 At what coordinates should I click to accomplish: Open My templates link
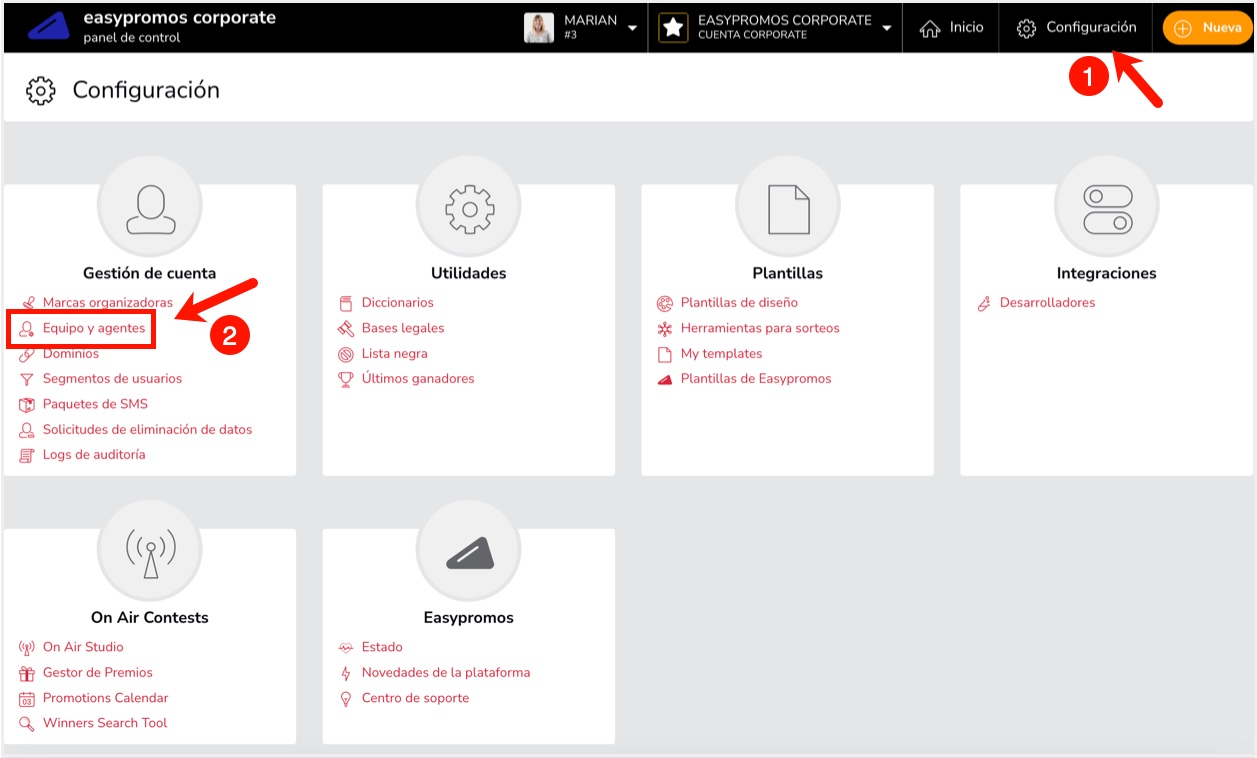coord(722,353)
